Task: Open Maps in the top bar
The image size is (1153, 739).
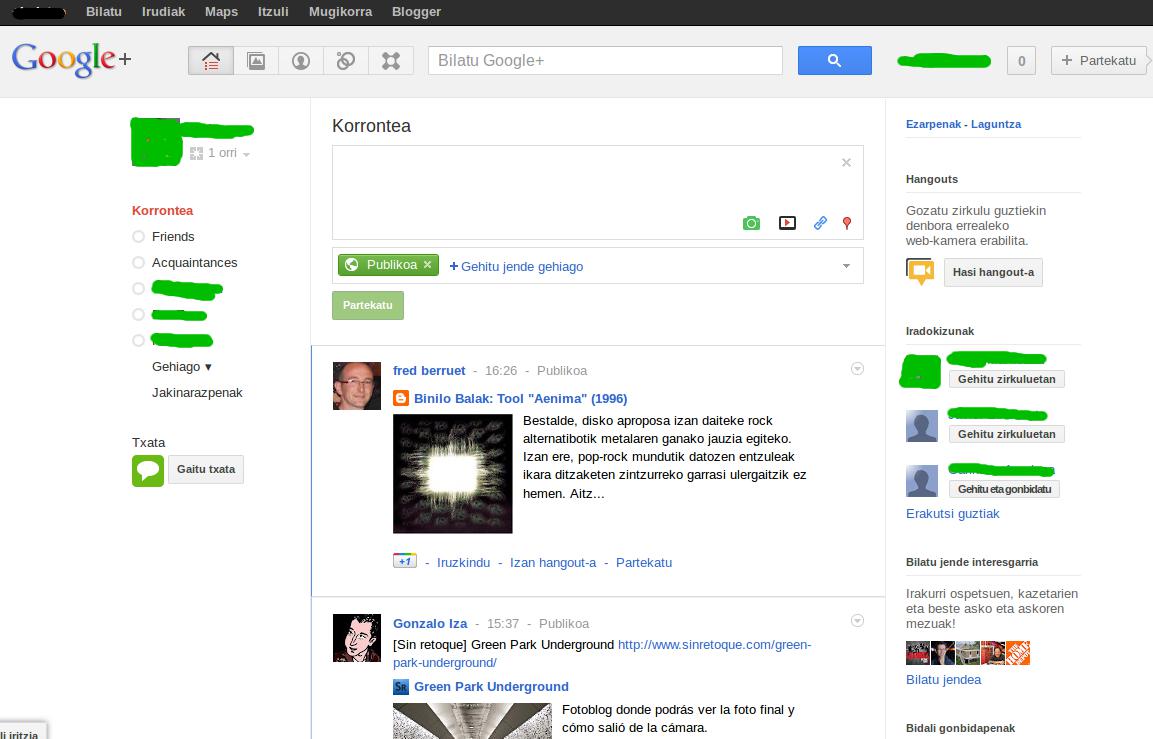Action: [221, 12]
